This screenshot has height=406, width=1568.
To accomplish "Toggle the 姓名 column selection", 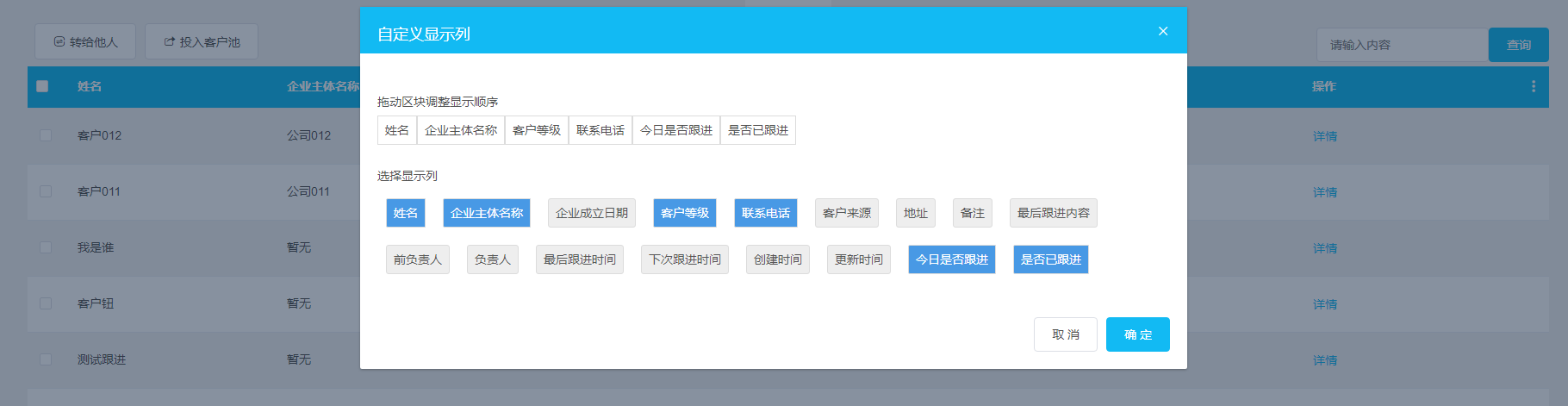I will click(x=405, y=213).
